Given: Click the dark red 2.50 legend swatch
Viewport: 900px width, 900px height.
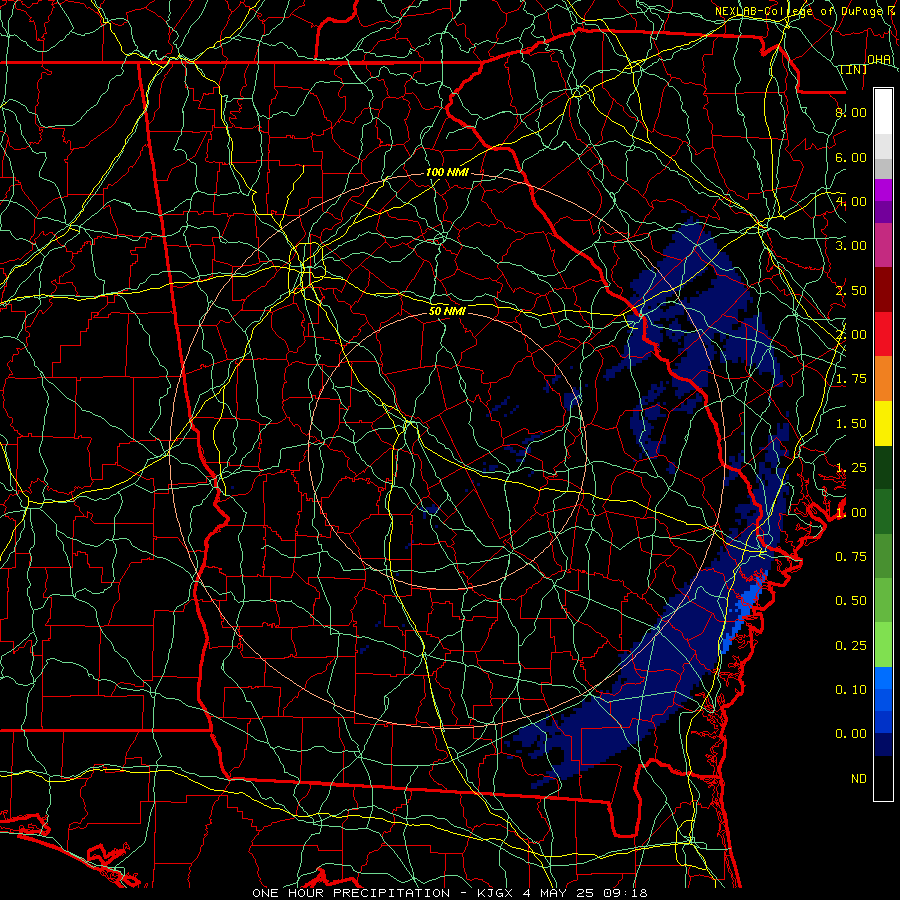Looking at the screenshot, I should [883, 290].
